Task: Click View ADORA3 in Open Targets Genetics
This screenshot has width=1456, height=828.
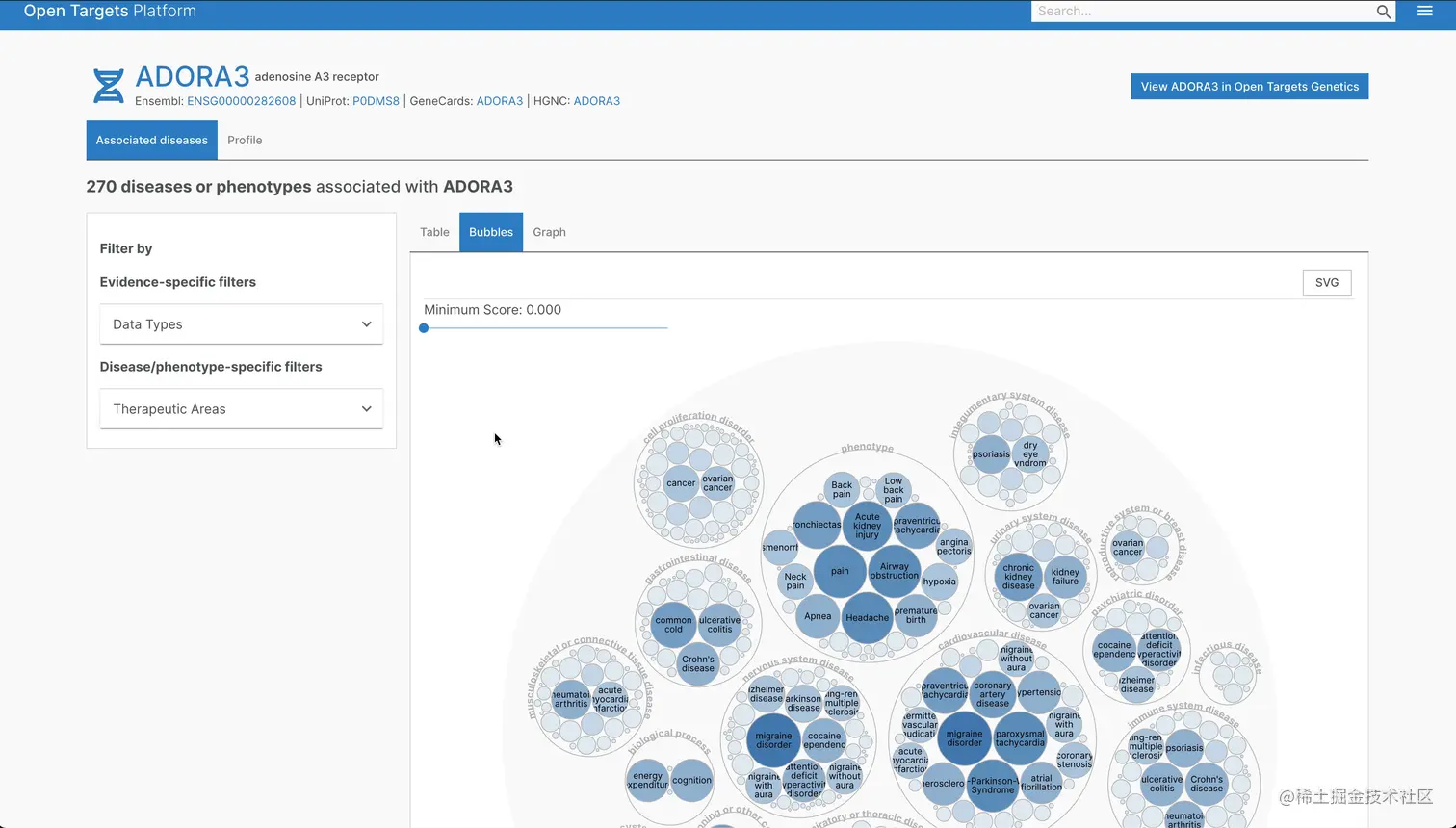Action: pyautogui.click(x=1249, y=87)
